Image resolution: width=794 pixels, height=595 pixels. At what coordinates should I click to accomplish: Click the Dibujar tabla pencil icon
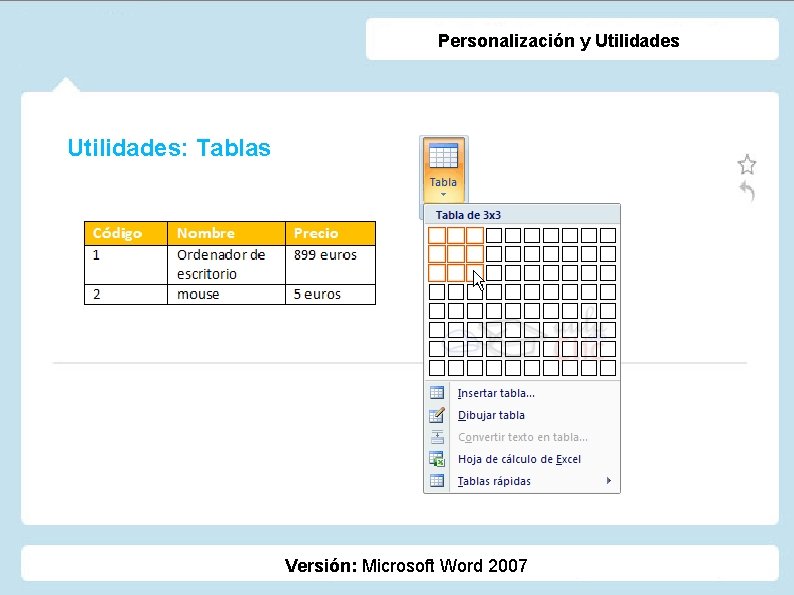[x=437, y=415]
